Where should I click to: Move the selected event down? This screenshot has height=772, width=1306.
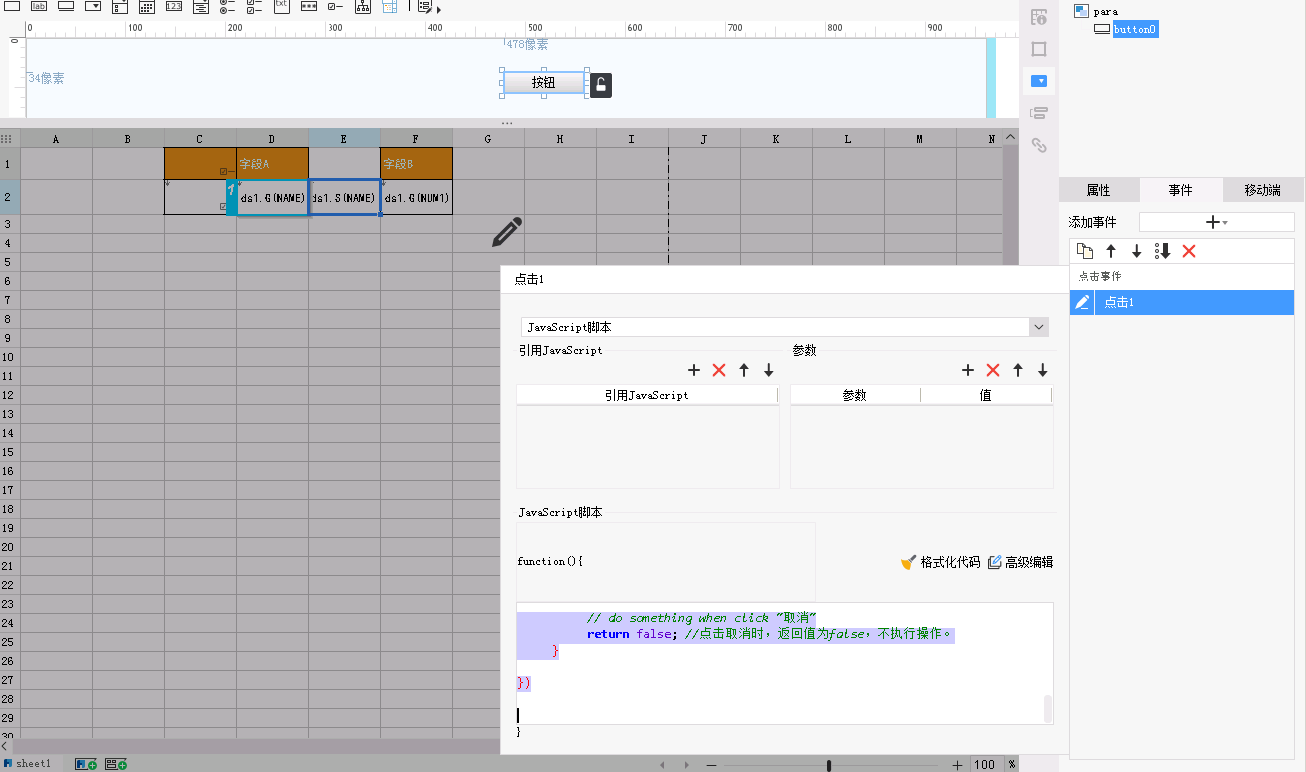1137,251
